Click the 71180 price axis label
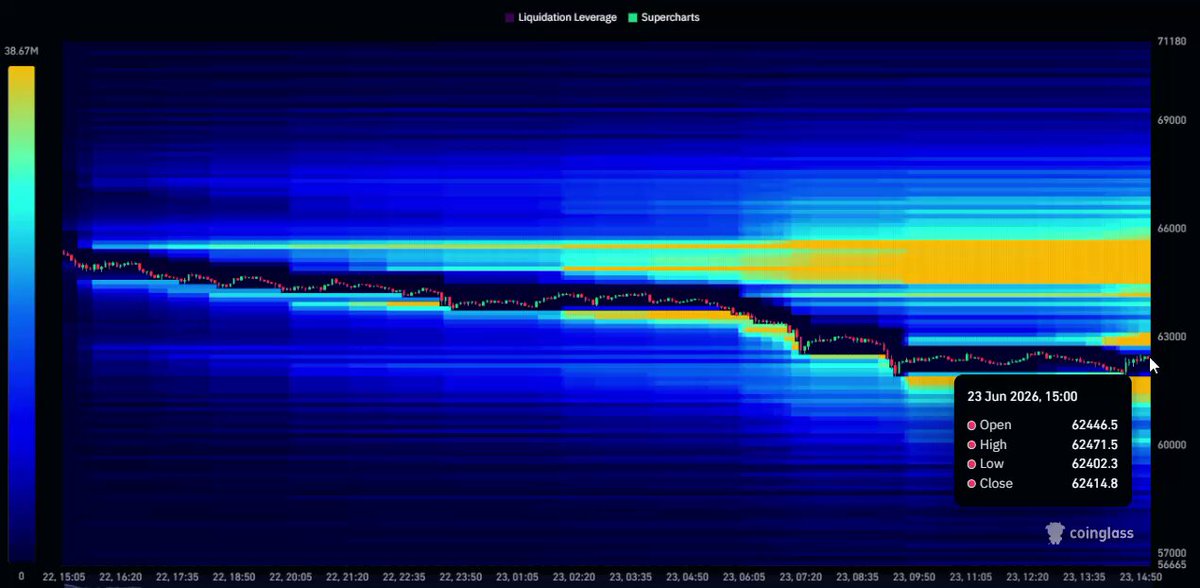1200x588 pixels. coord(1170,41)
